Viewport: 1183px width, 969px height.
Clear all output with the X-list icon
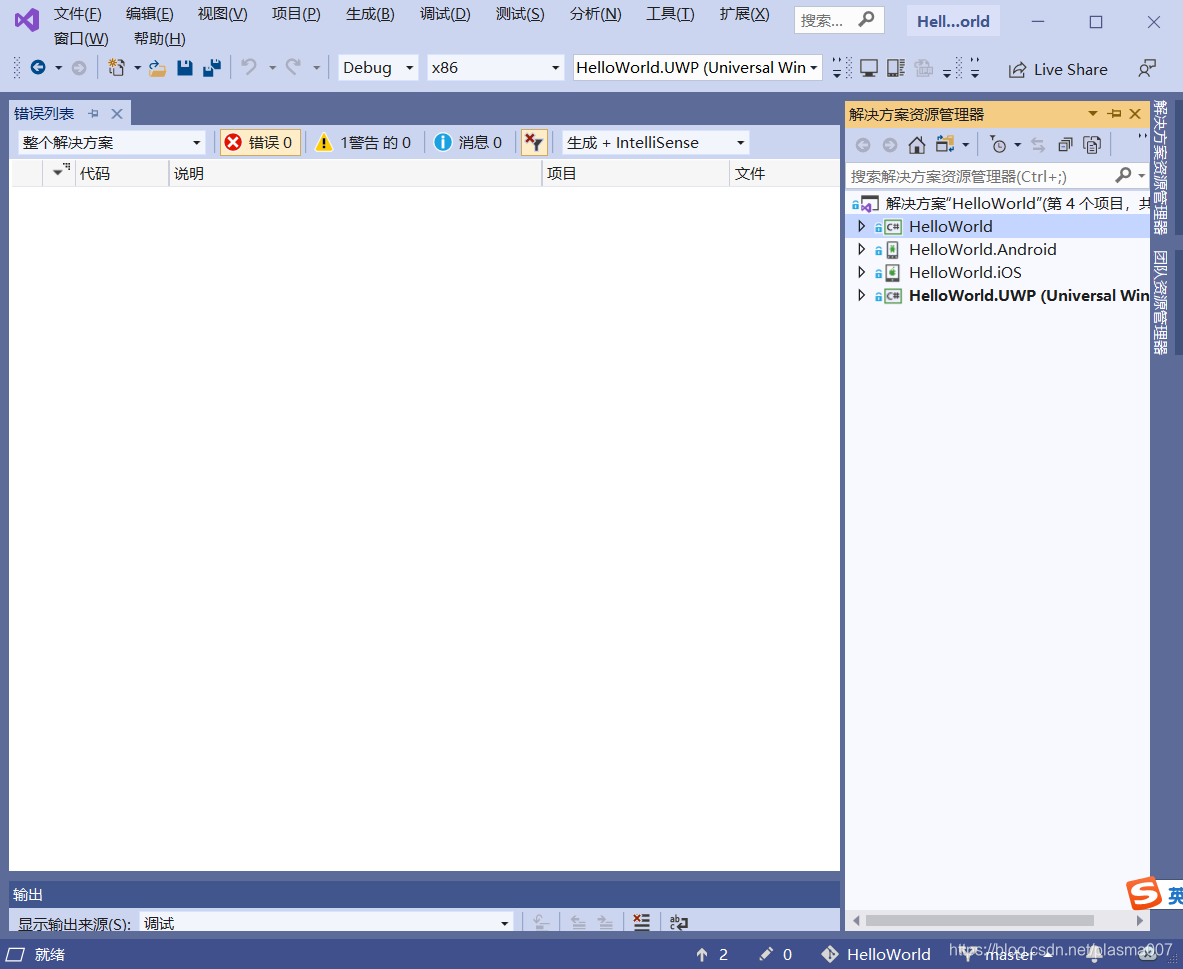pos(641,922)
